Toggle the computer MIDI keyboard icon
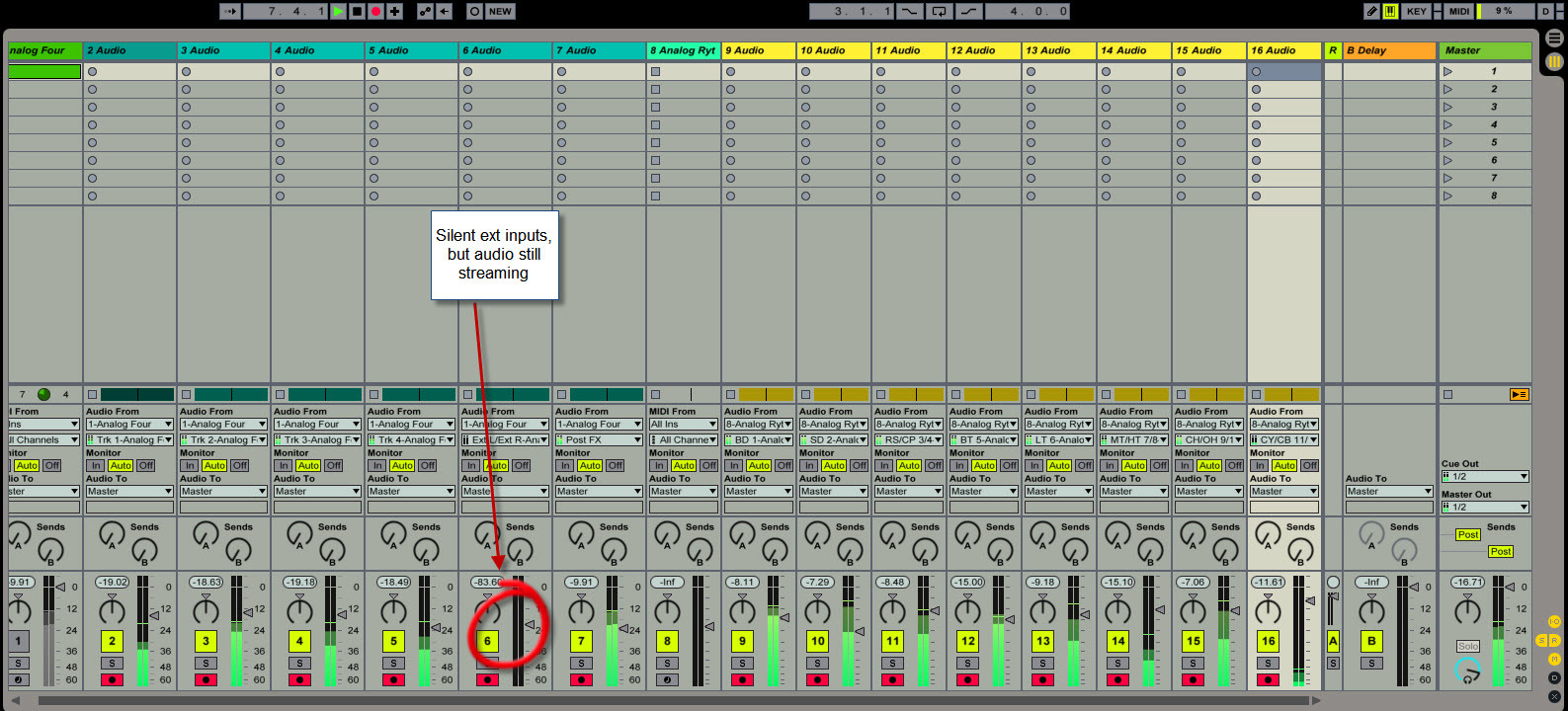1568x711 pixels. click(x=1390, y=11)
